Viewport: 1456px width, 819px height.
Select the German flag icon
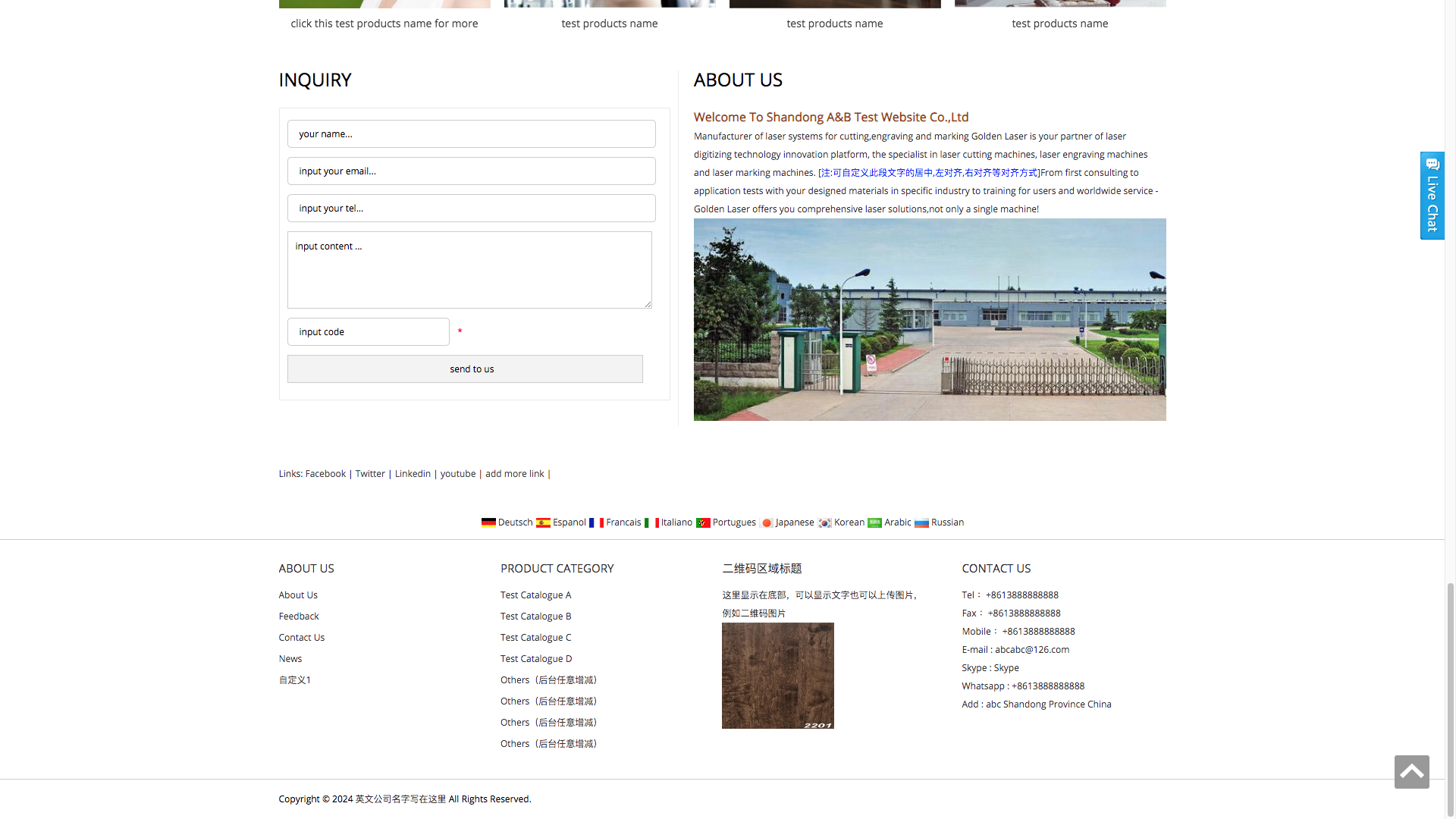[x=488, y=522]
